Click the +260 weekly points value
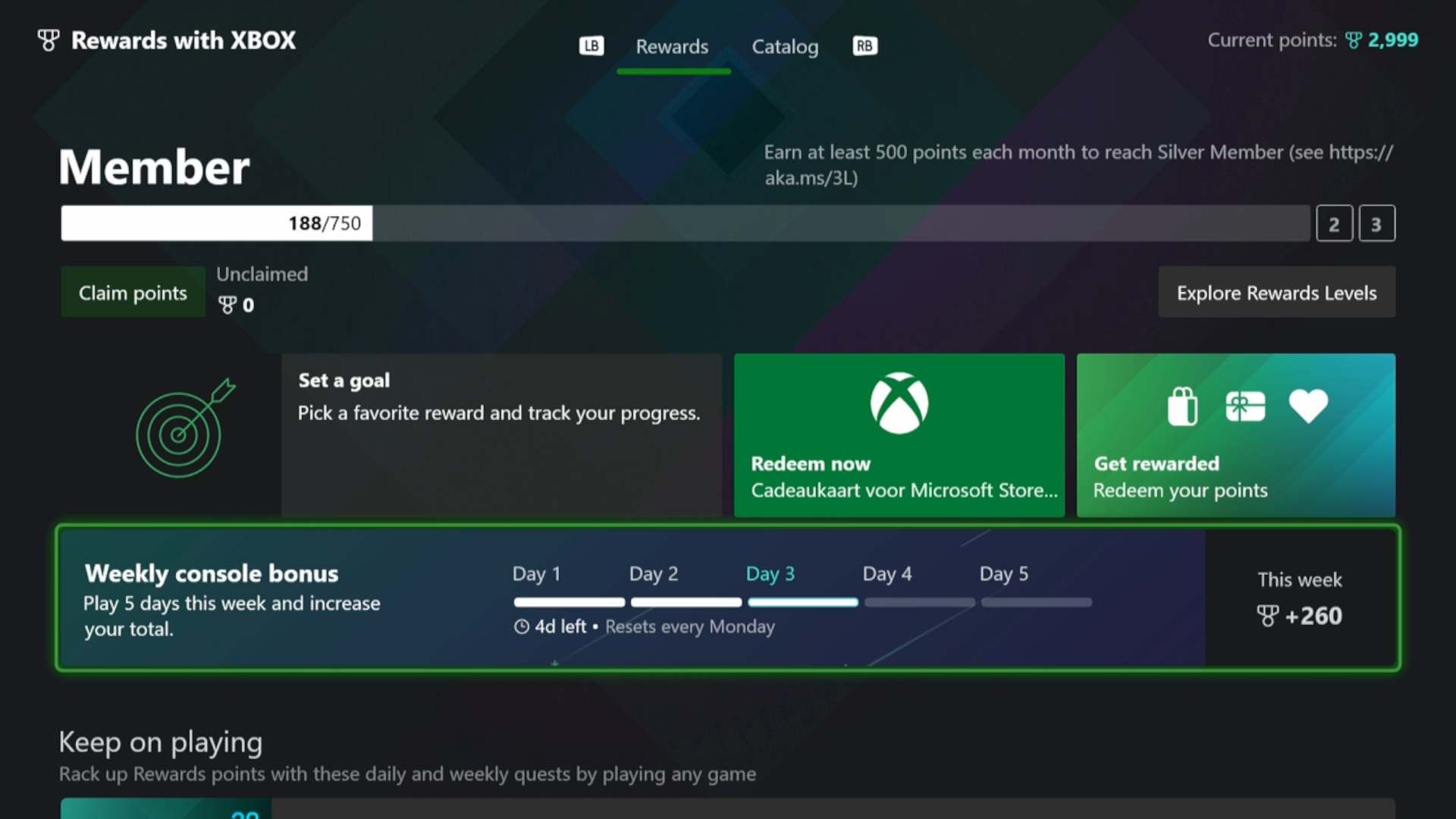This screenshot has height=819, width=1456. click(1314, 616)
